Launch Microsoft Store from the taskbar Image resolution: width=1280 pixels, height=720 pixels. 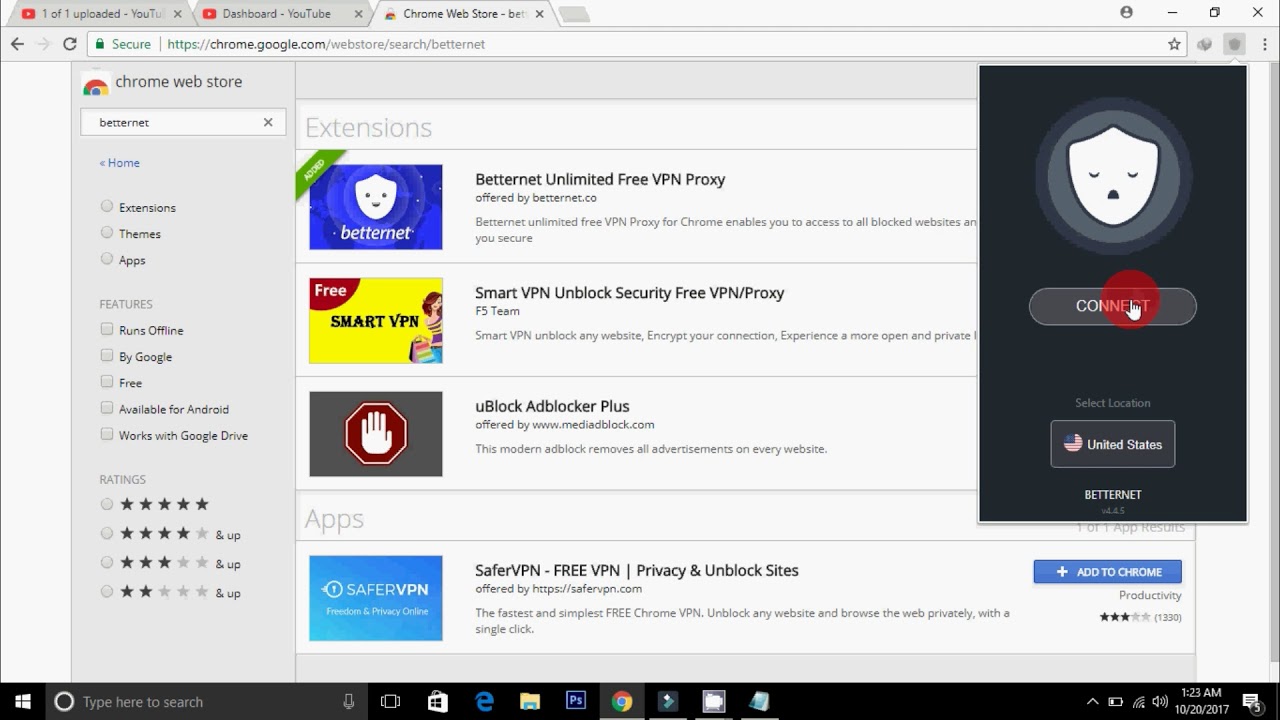(x=437, y=702)
